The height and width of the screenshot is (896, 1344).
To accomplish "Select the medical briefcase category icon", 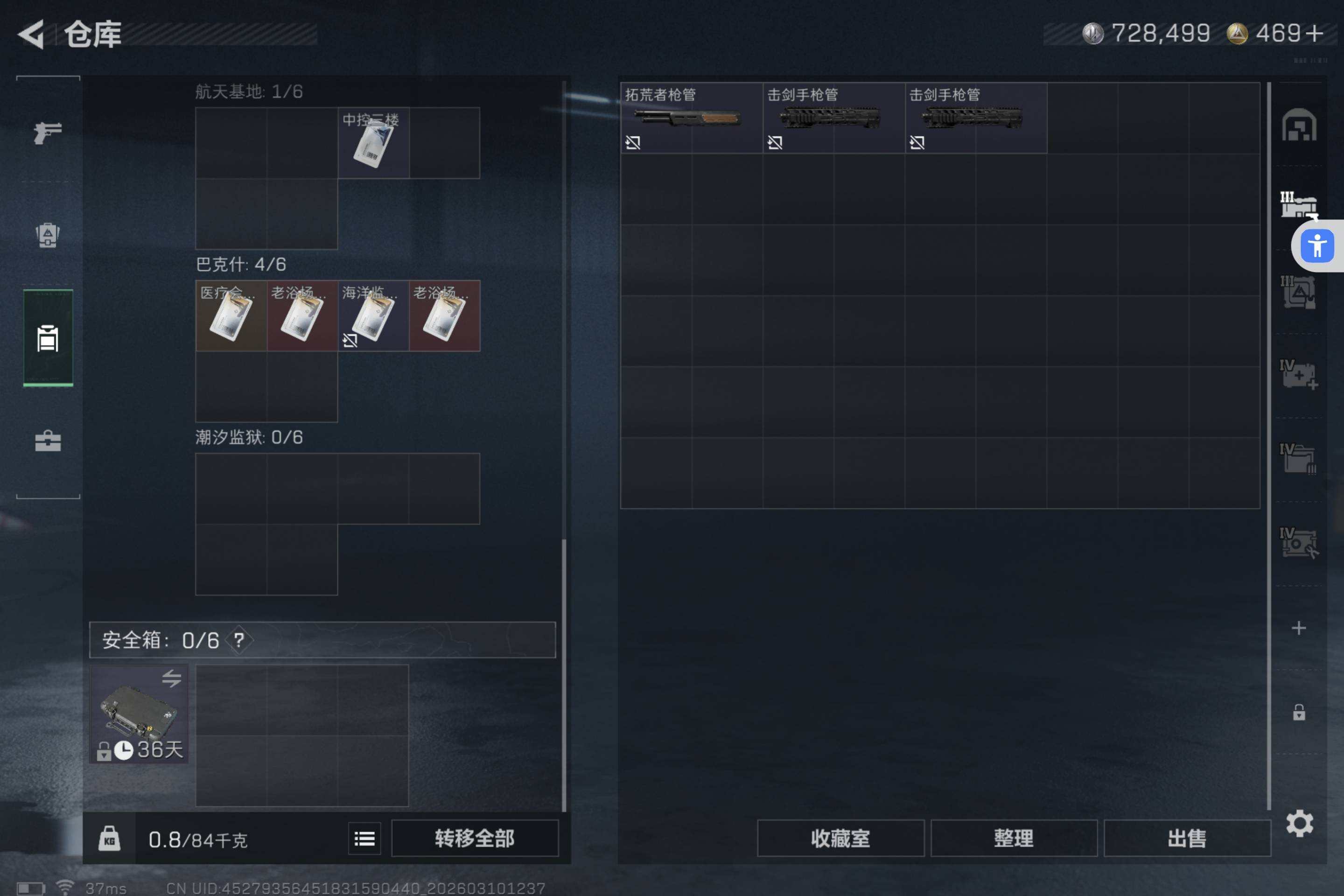I will [48, 441].
